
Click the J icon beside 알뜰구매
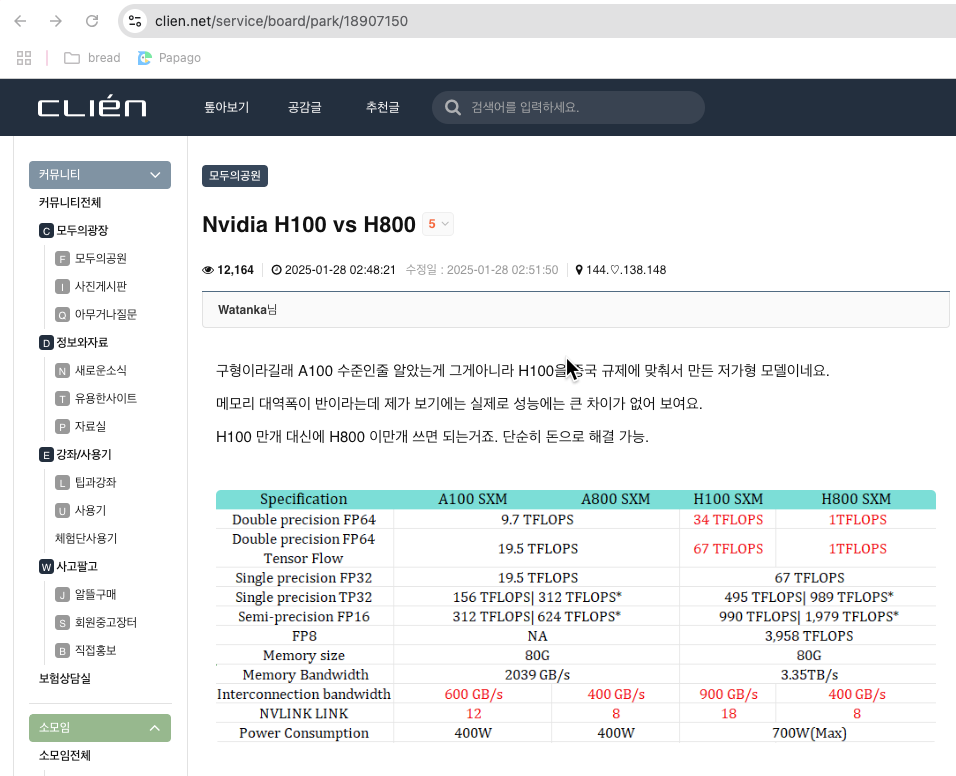pos(62,596)
